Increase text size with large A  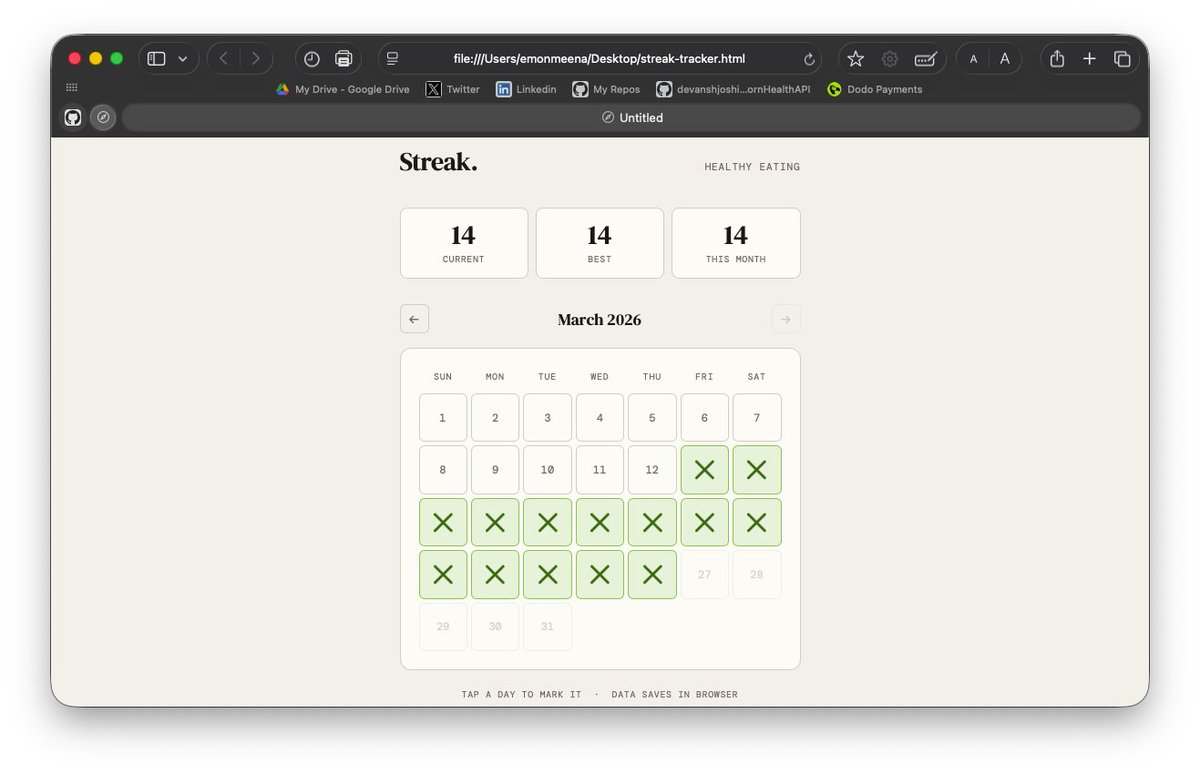[x=1005, y=59]
